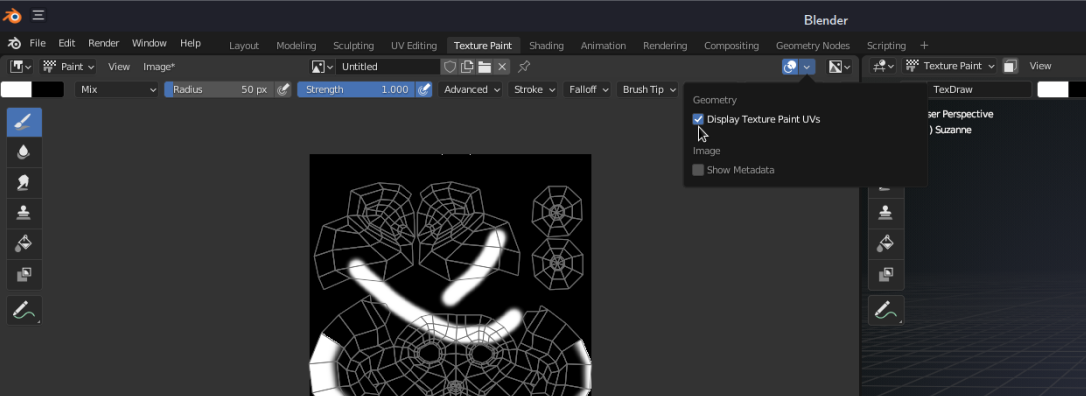
Task: Uncheck Display Texture Paint UVs
Action: point(698,119)
